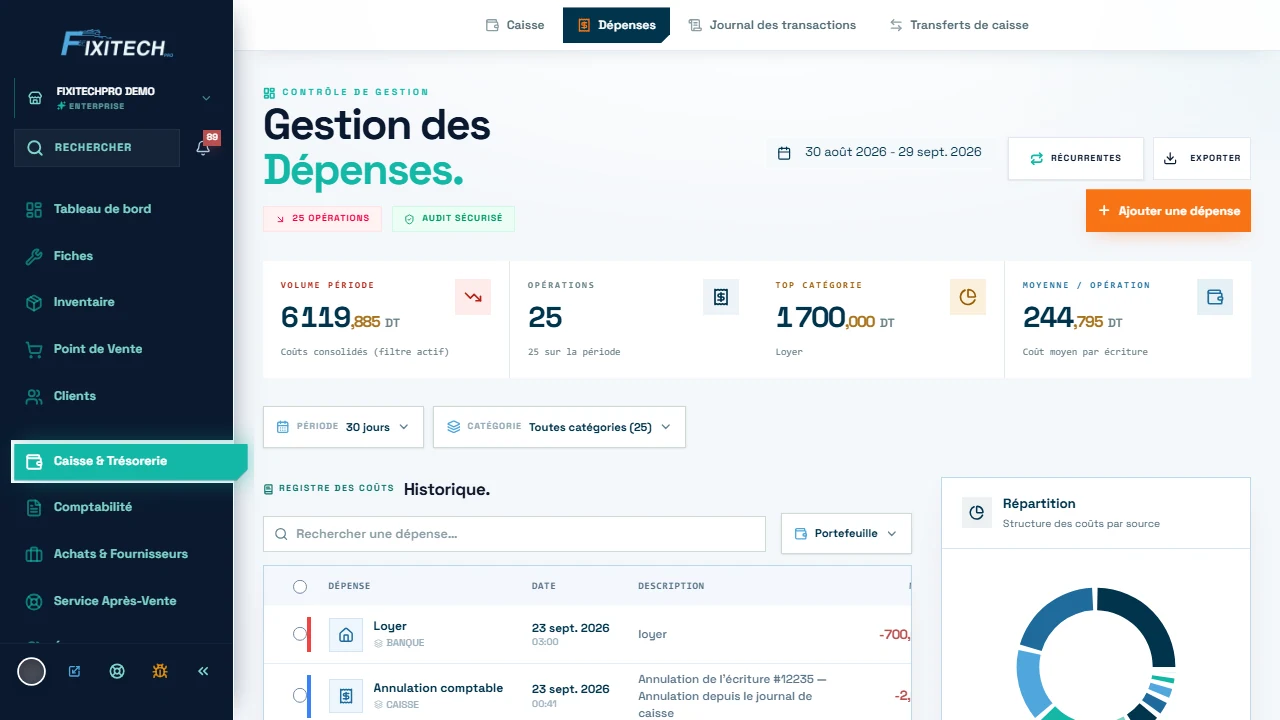The height and width of the screenshot is (720, 1280).
Task: Click the calendar icon beside the date range
Action: [784, 153]
